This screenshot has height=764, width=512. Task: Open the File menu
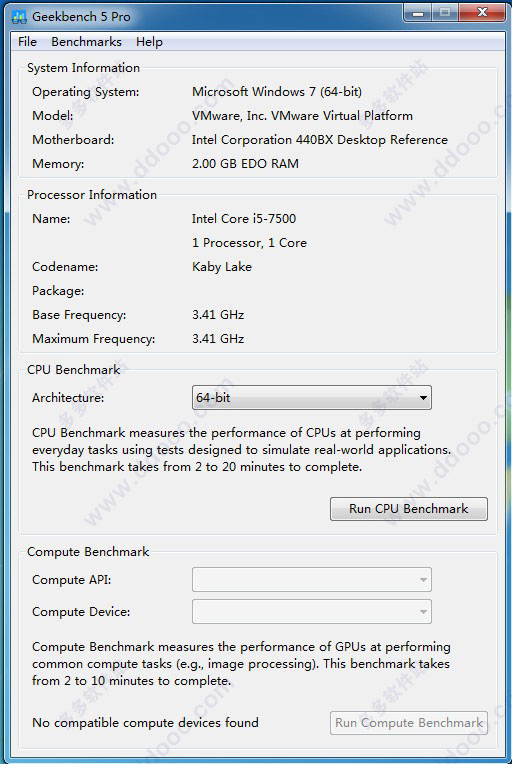click(27, 42)
